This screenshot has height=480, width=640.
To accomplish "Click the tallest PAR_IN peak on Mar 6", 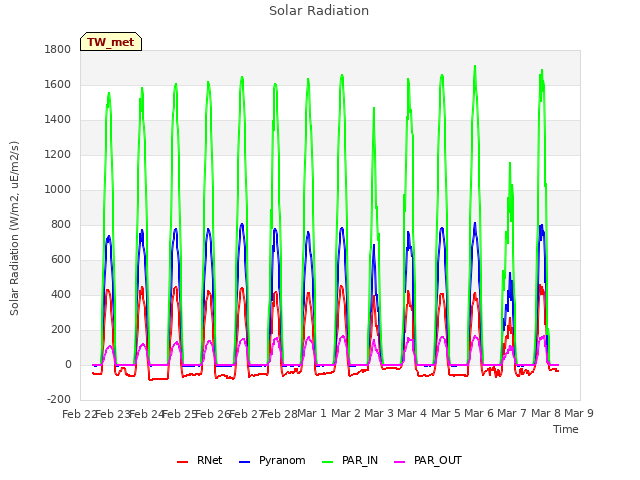I will coord(475,66).
